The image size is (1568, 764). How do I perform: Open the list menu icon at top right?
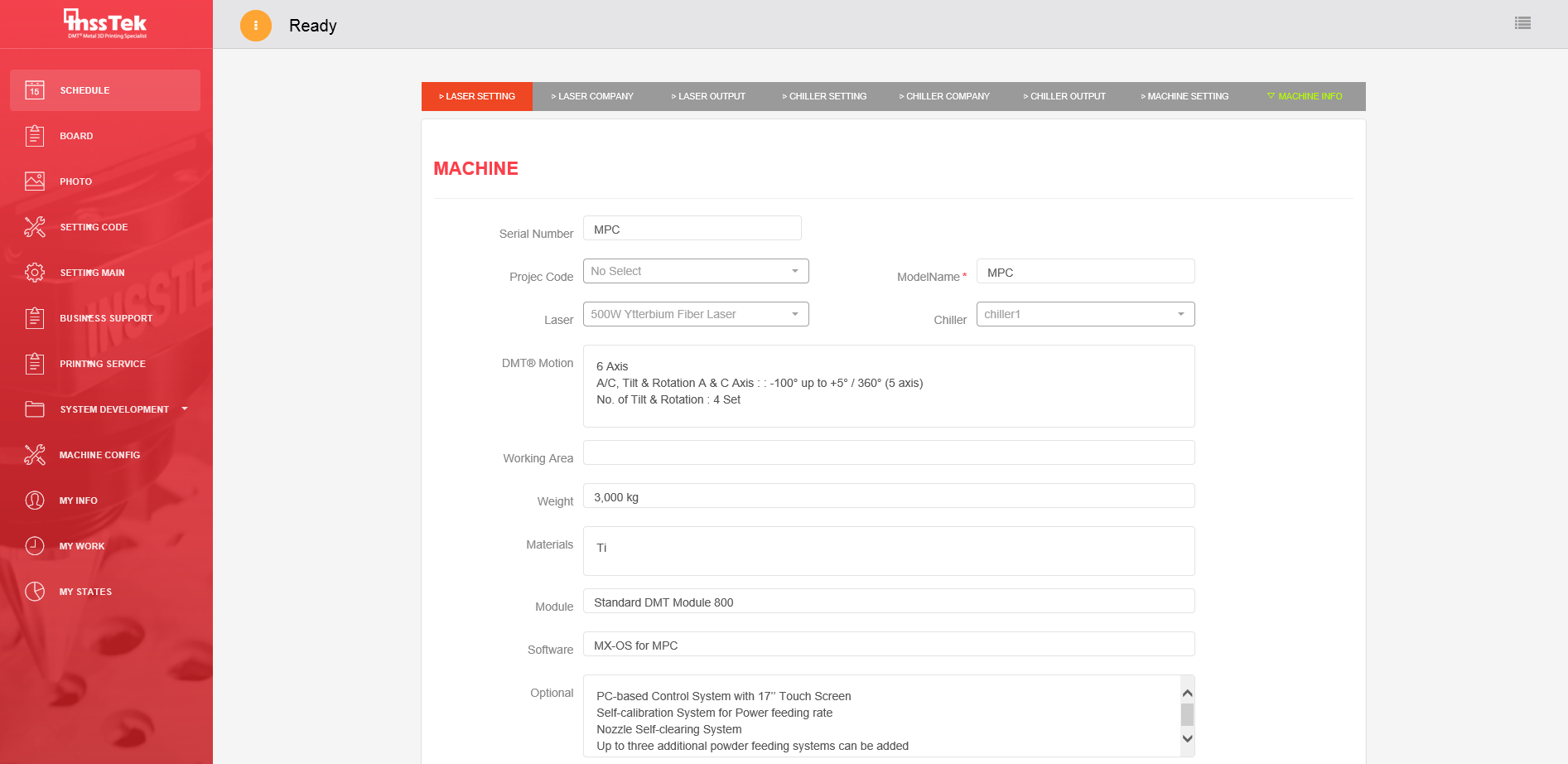(1522, 23)
